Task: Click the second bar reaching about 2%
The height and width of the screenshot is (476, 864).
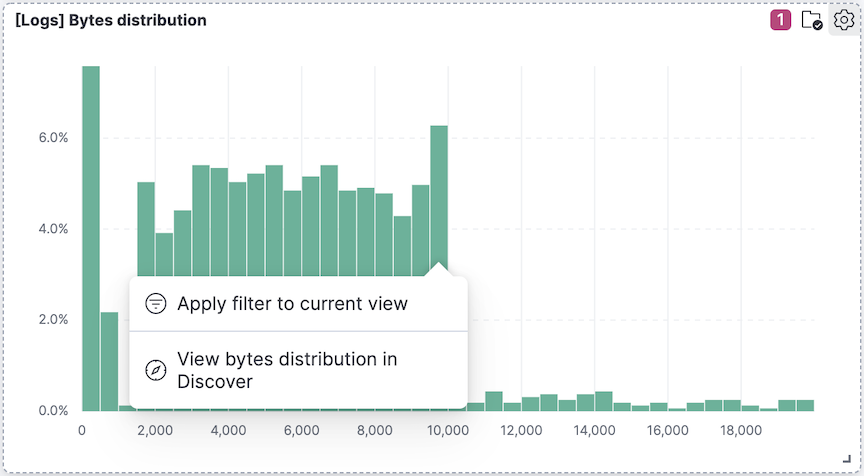Action: (109, 360)
